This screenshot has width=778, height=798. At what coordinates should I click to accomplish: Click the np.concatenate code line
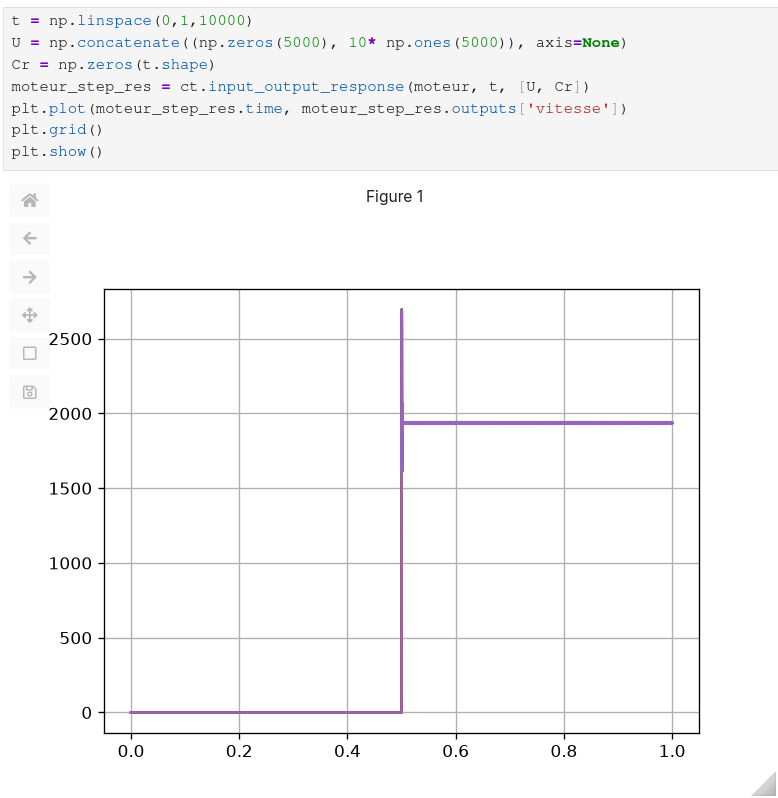319,43
